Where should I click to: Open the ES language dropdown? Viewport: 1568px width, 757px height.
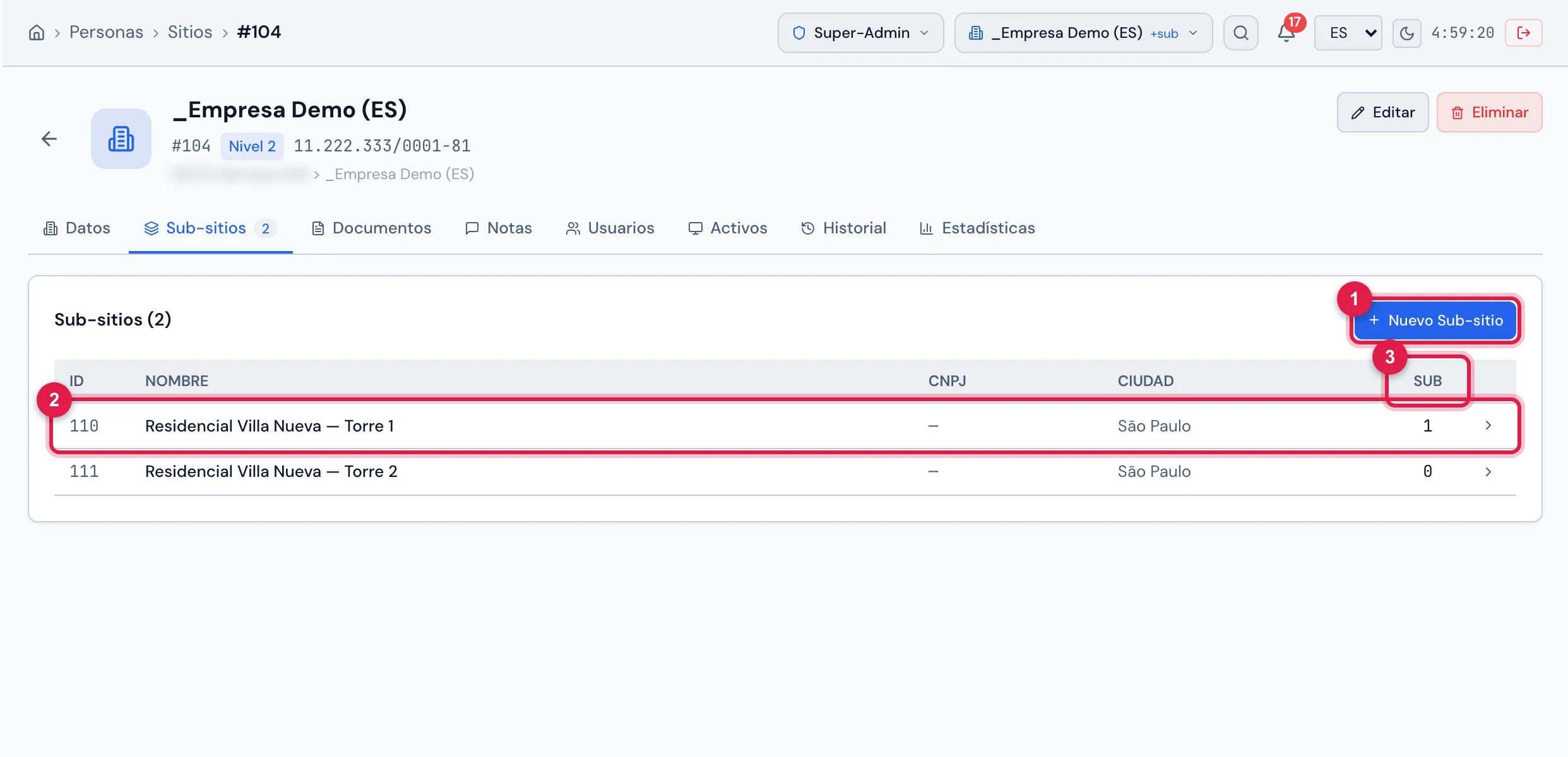pos(1348,33)
